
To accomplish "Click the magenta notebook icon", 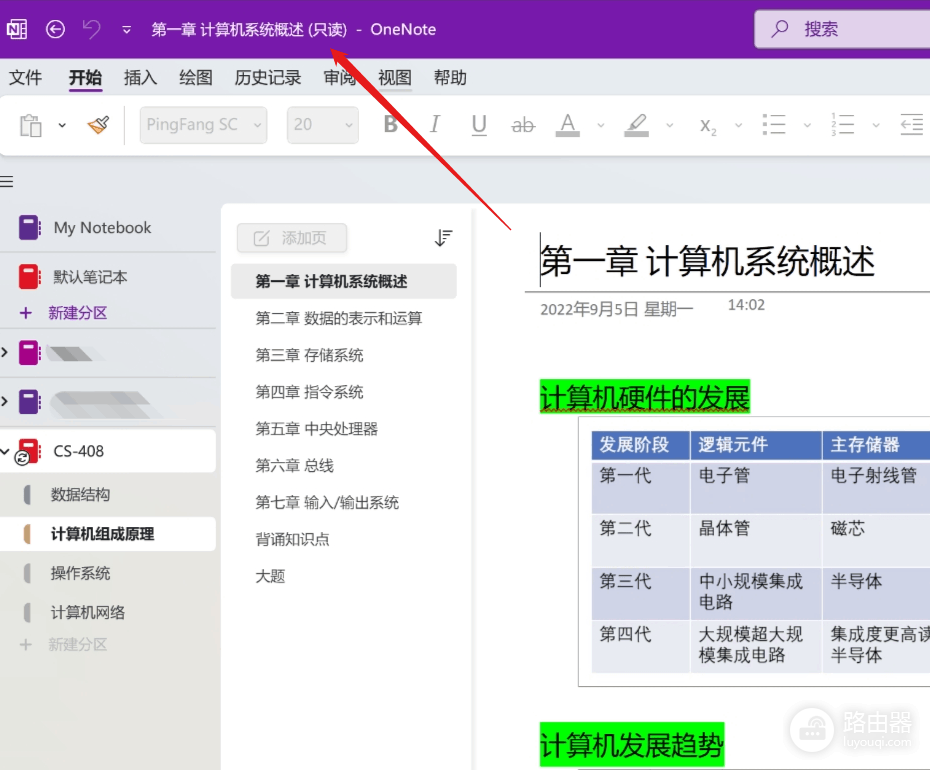I will 29,352.
